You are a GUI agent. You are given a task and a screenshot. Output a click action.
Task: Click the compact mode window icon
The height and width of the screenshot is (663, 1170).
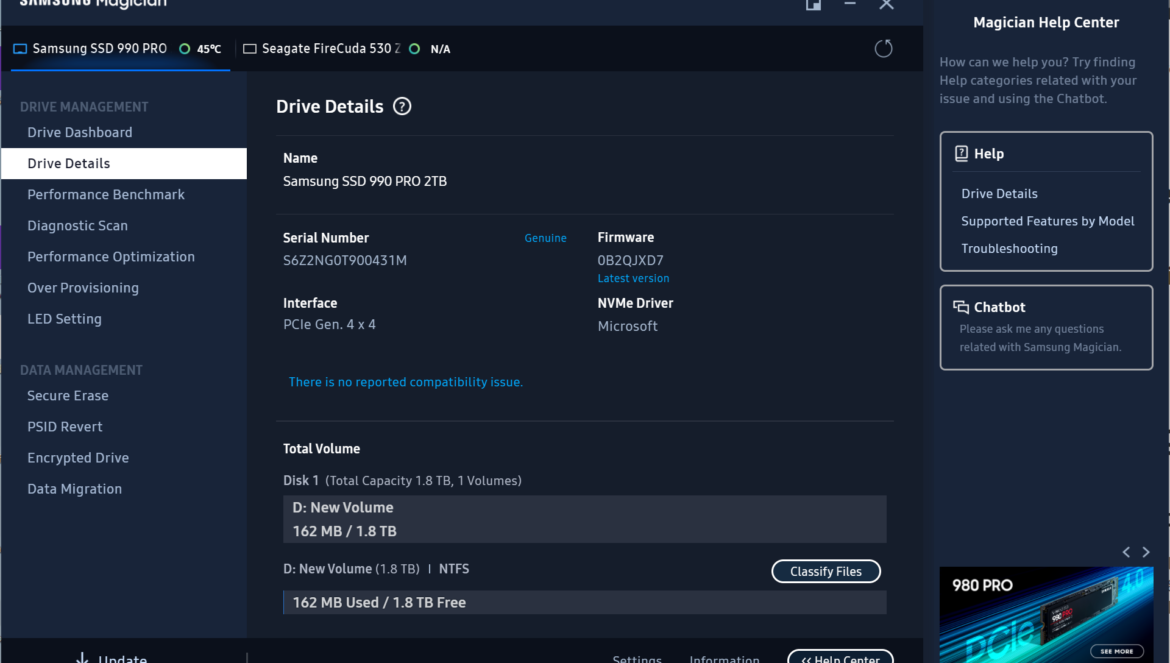(813, 4)
